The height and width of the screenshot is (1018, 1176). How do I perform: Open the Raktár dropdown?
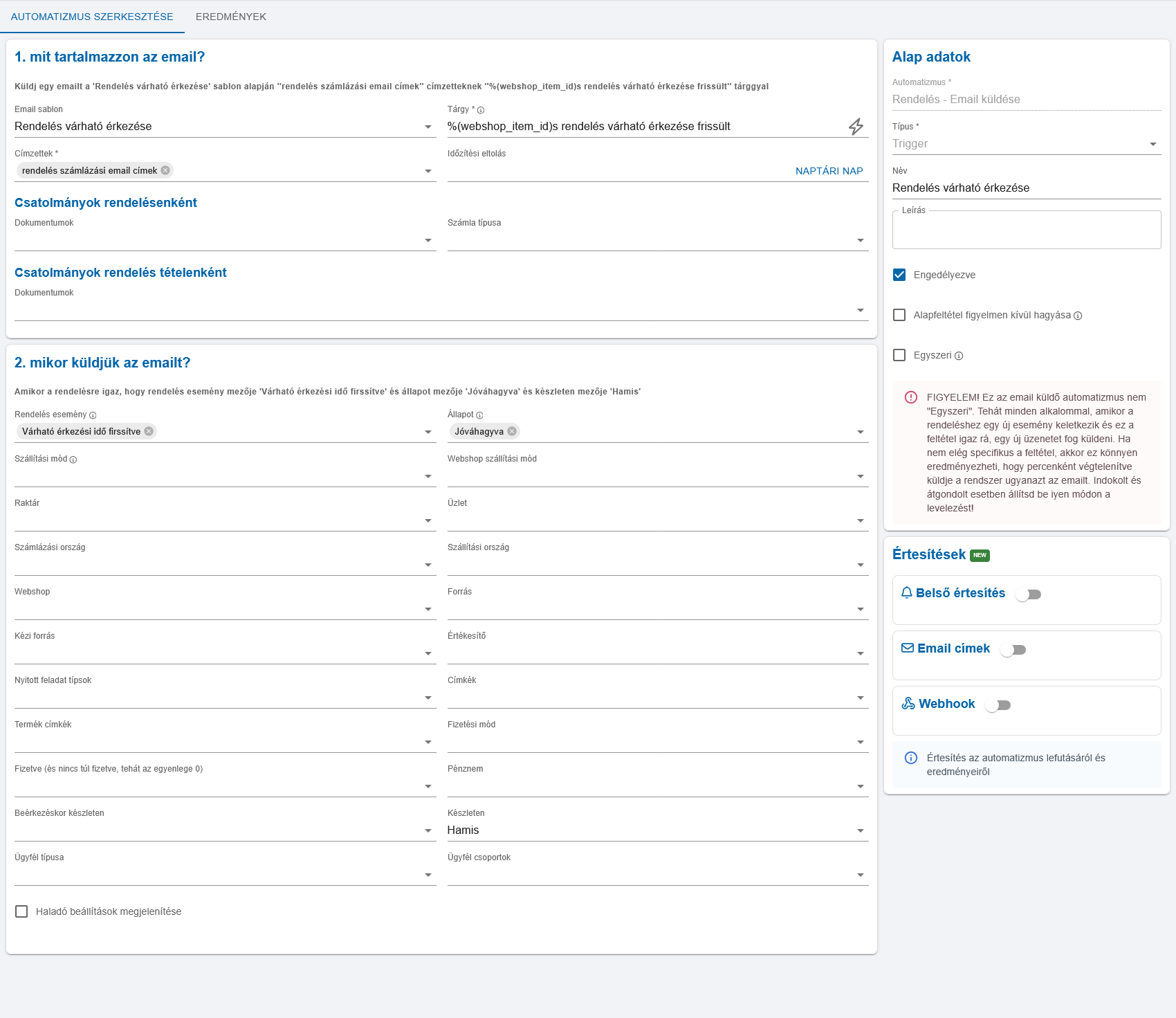225,520
